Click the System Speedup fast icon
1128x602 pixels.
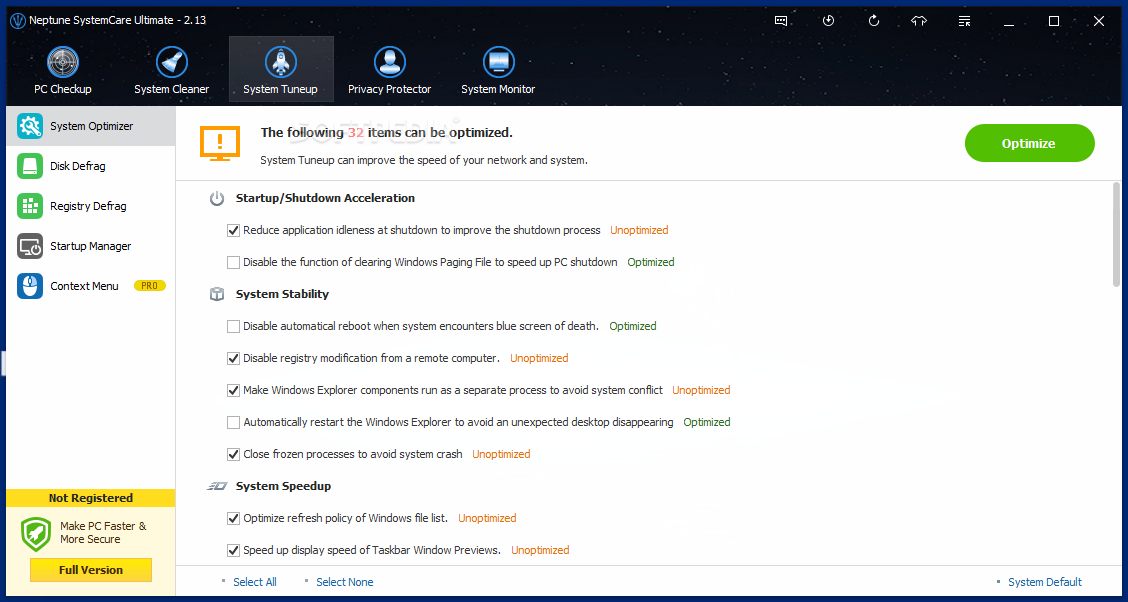pyautogui.click(x=217, y=486)
